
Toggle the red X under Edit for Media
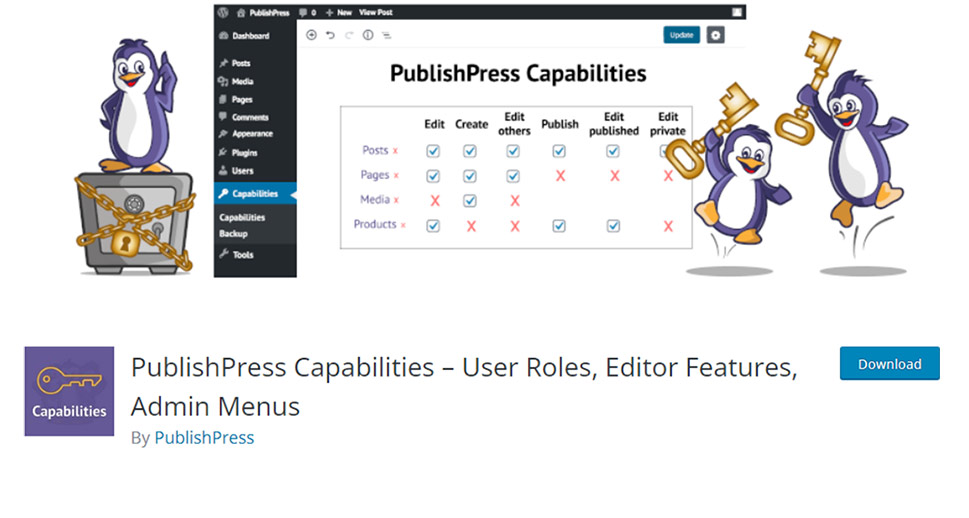point(435,201)
